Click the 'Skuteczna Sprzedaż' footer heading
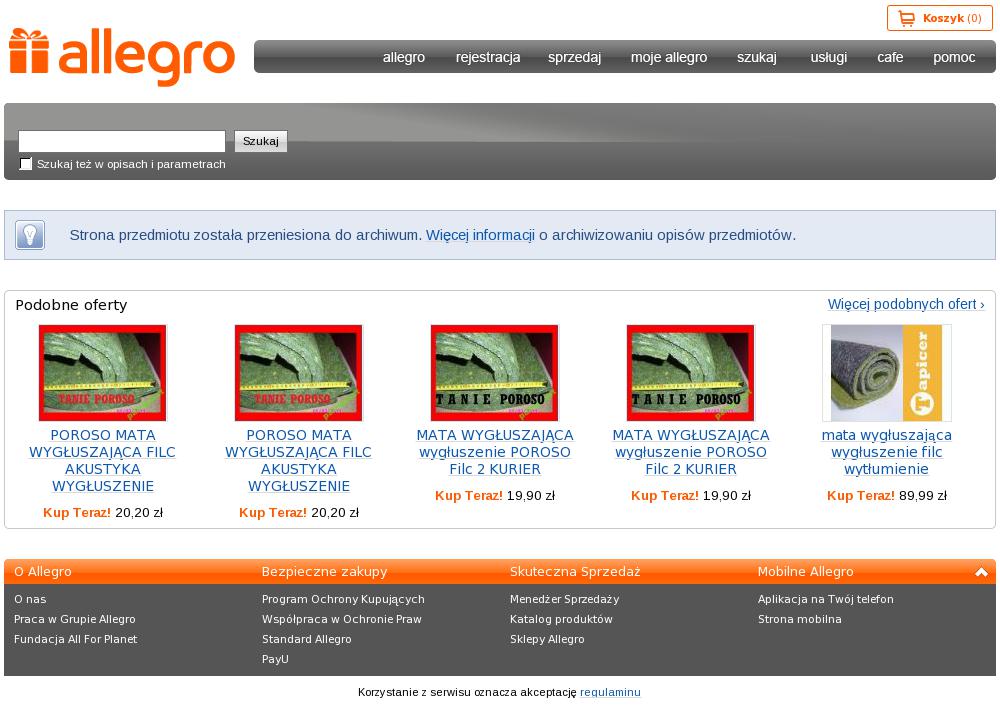This screenshot has width=1000, height=712. pyautogui.click(x=575, y=572)
